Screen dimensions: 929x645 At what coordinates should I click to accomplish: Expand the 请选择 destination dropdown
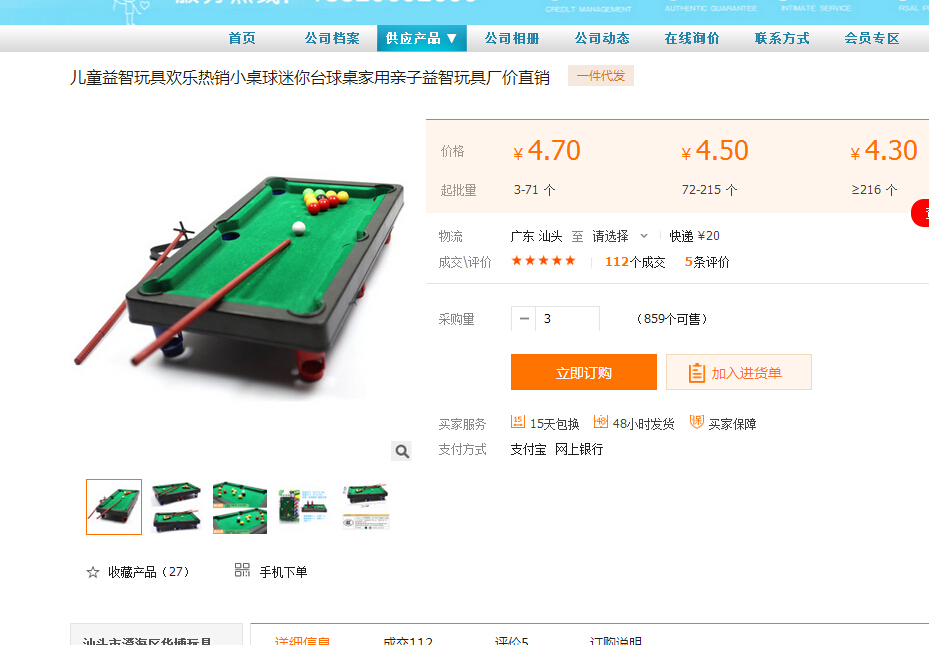coord(620,236)
